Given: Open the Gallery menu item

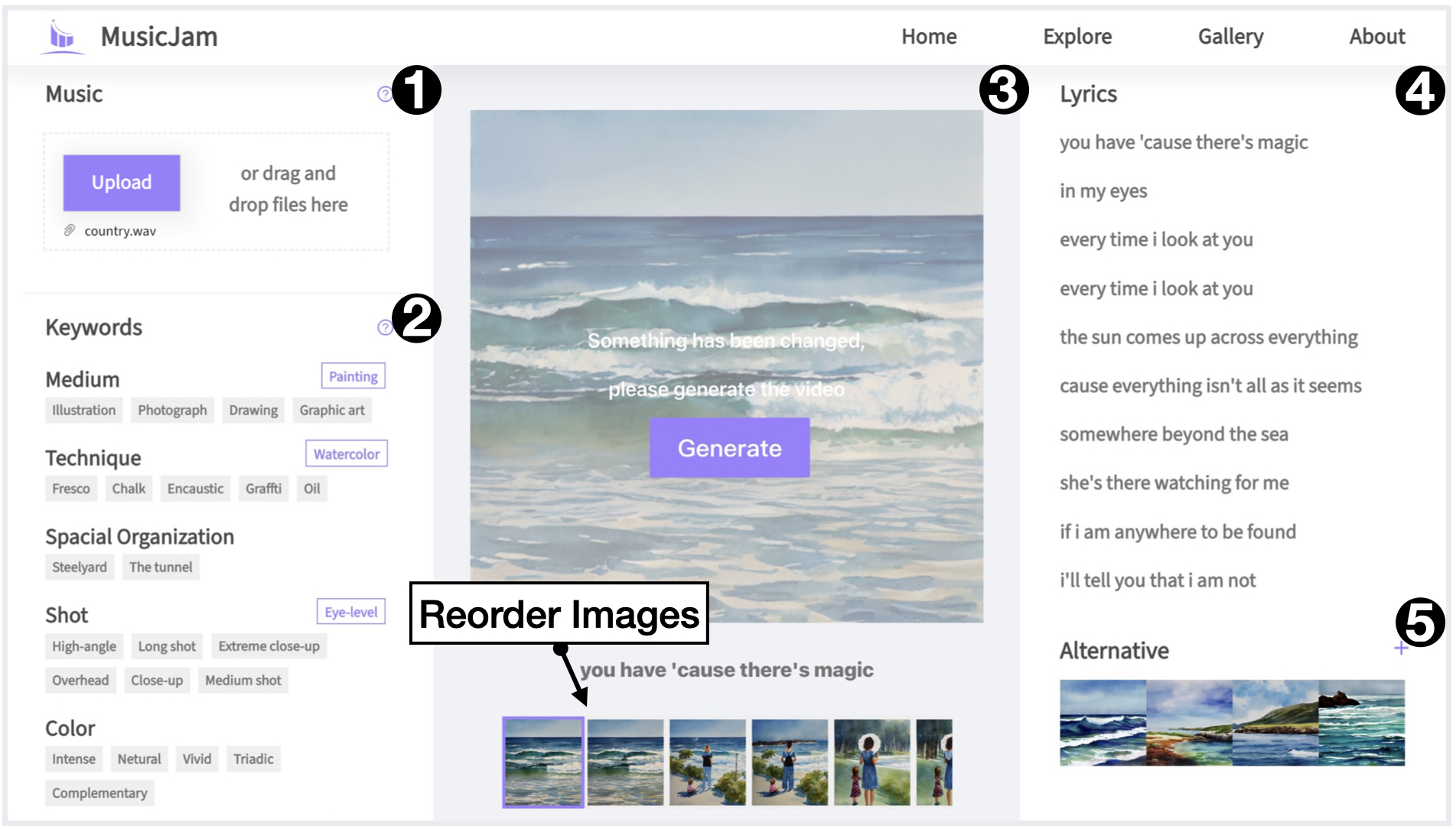Looking at the screenshot, I should [x=1230, y=37].
